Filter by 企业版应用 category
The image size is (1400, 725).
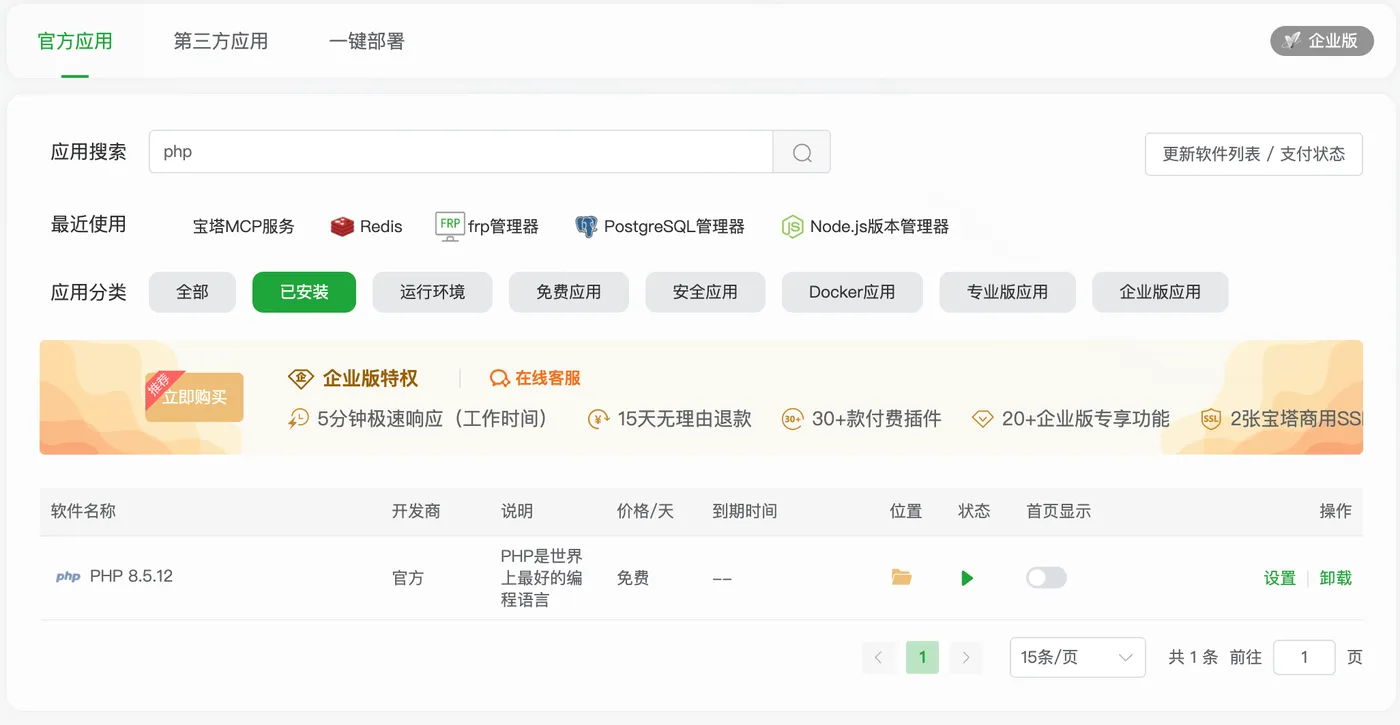pyautogui.click(x=1160, y=292)
